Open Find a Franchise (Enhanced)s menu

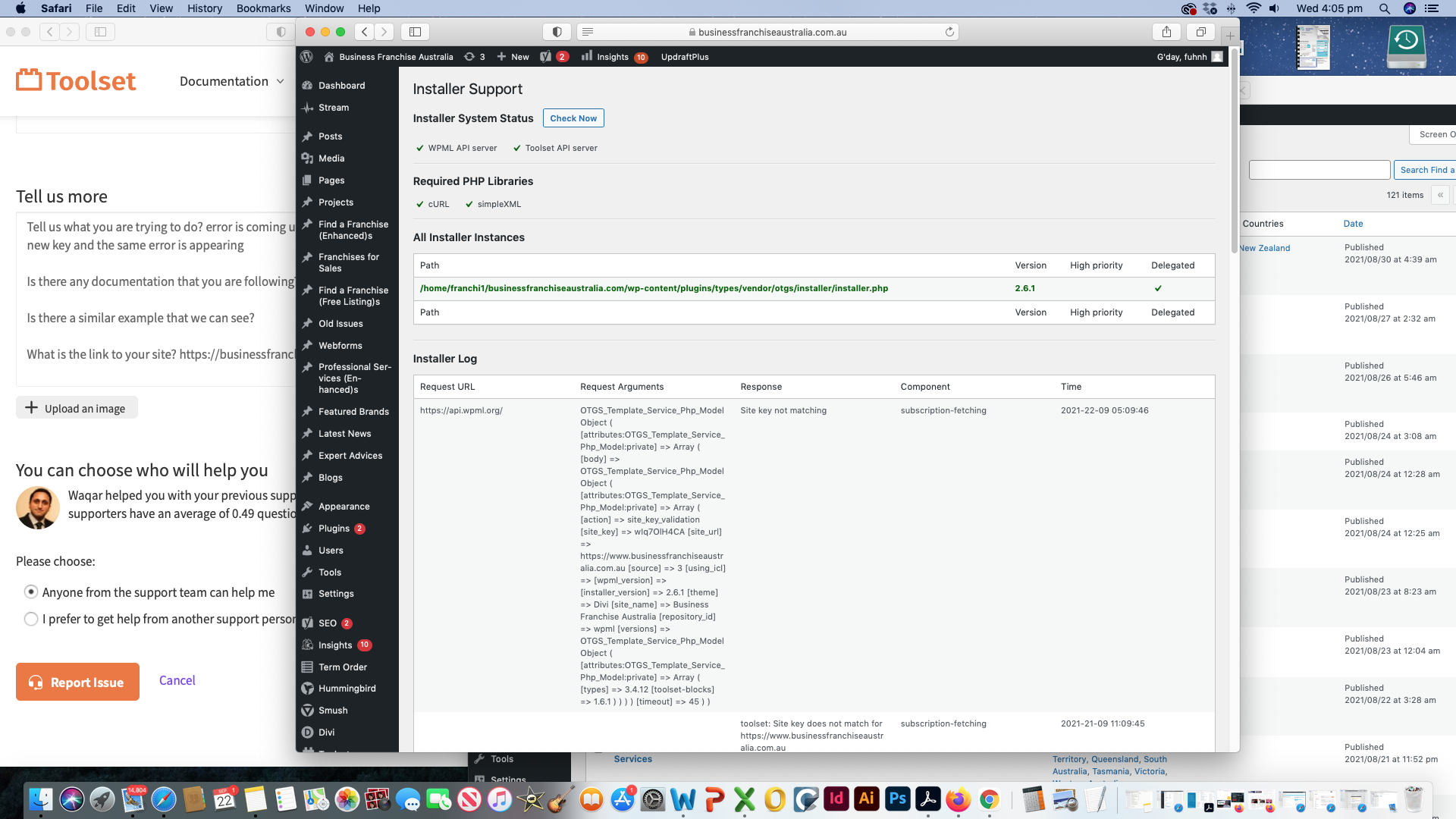point(353,230)
